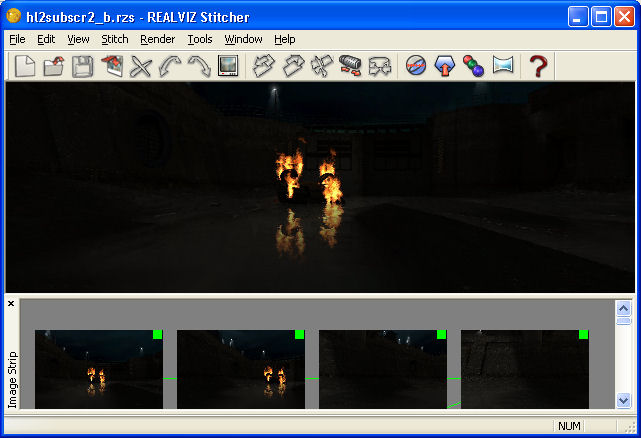Click the first stitch images icon
Viewport: 641px width, 438px height.
pyautogui.click(x=264, y=66)
